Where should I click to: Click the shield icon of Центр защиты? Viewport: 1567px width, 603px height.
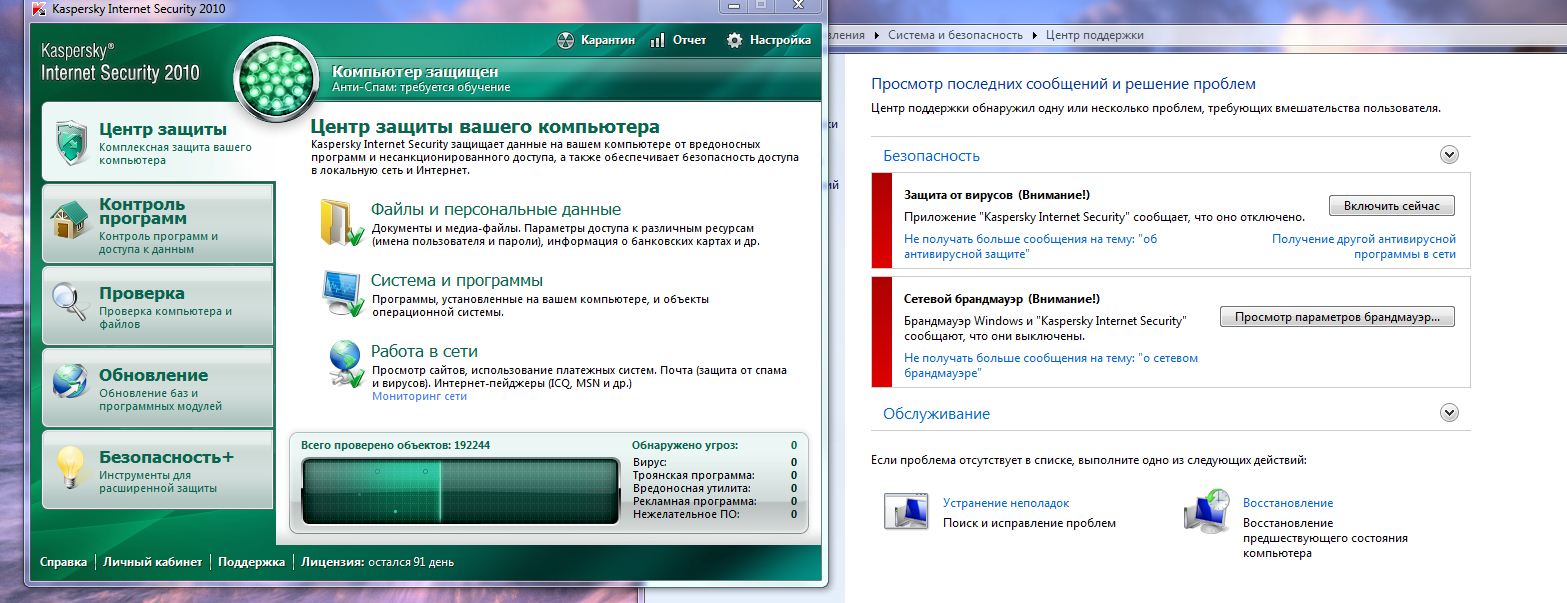(x=73, y=143)
